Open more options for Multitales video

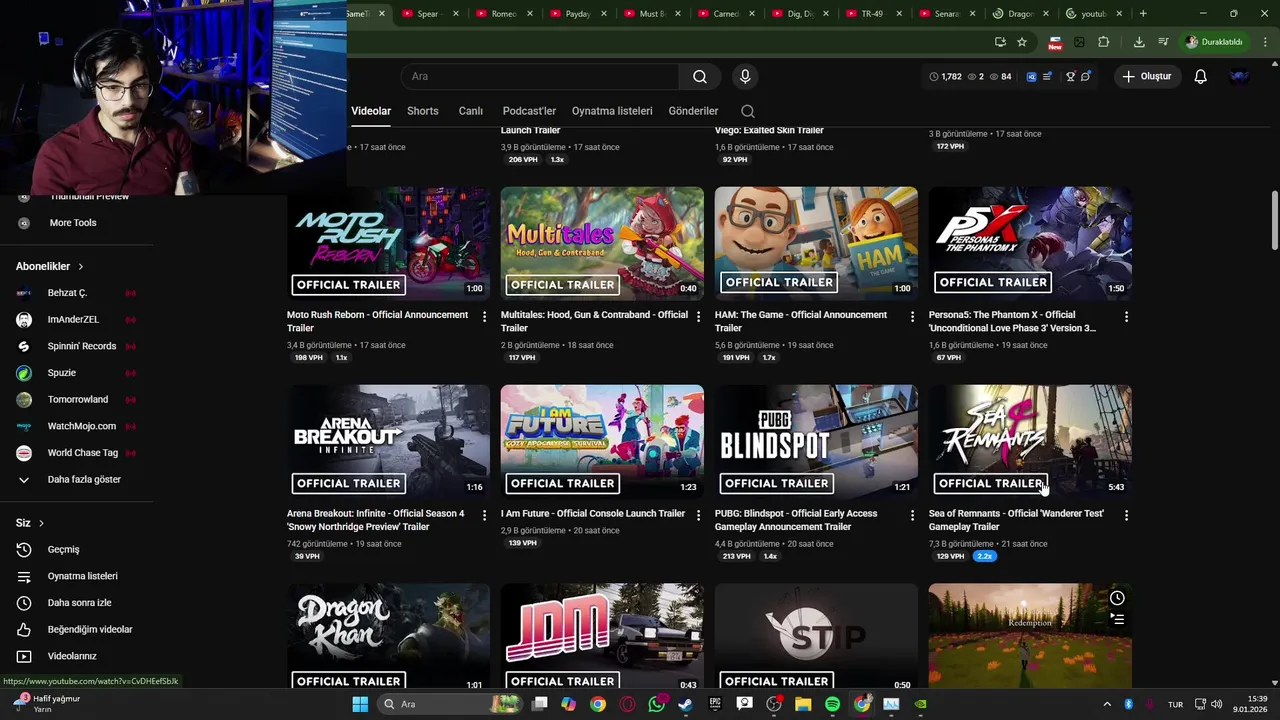click(699, 316)
